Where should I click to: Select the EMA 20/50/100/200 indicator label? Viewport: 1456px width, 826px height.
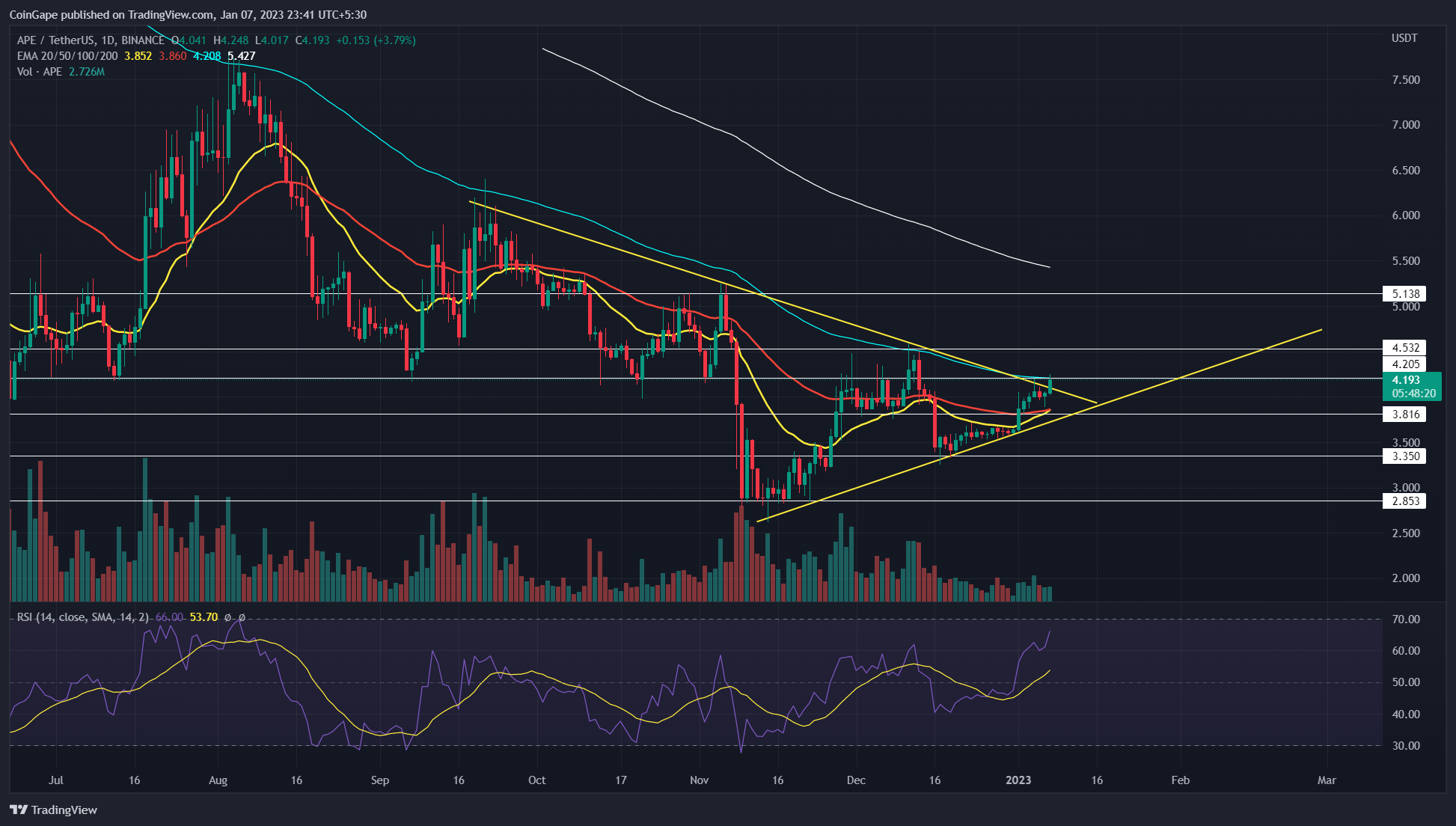(67, 56)
